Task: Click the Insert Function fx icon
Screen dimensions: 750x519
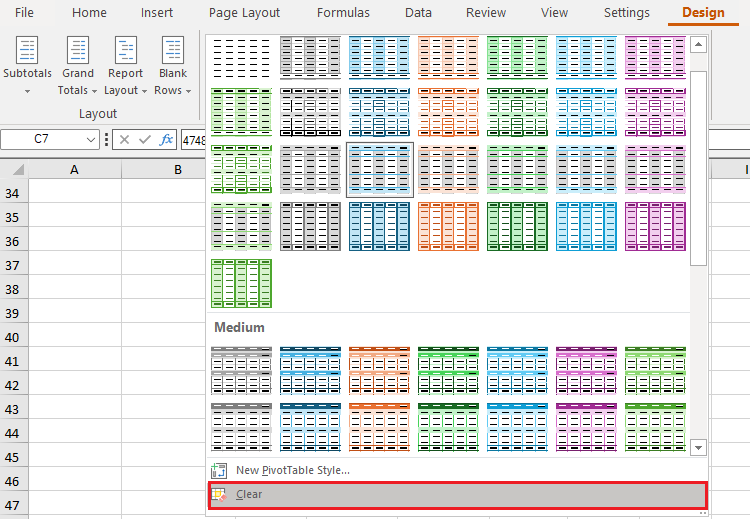Action: [167, 139]
